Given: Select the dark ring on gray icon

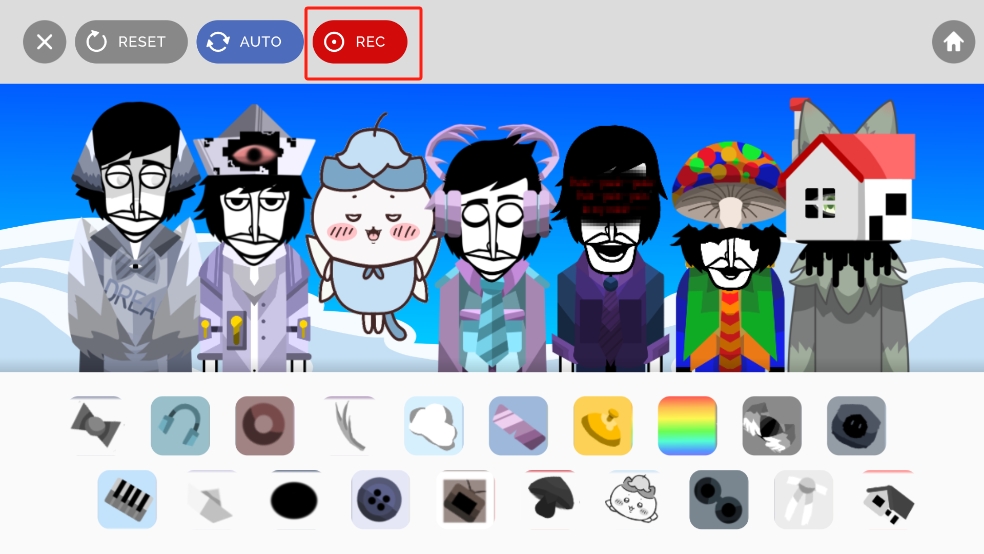Looking at the screenshot, I should [x=857, y=425].
